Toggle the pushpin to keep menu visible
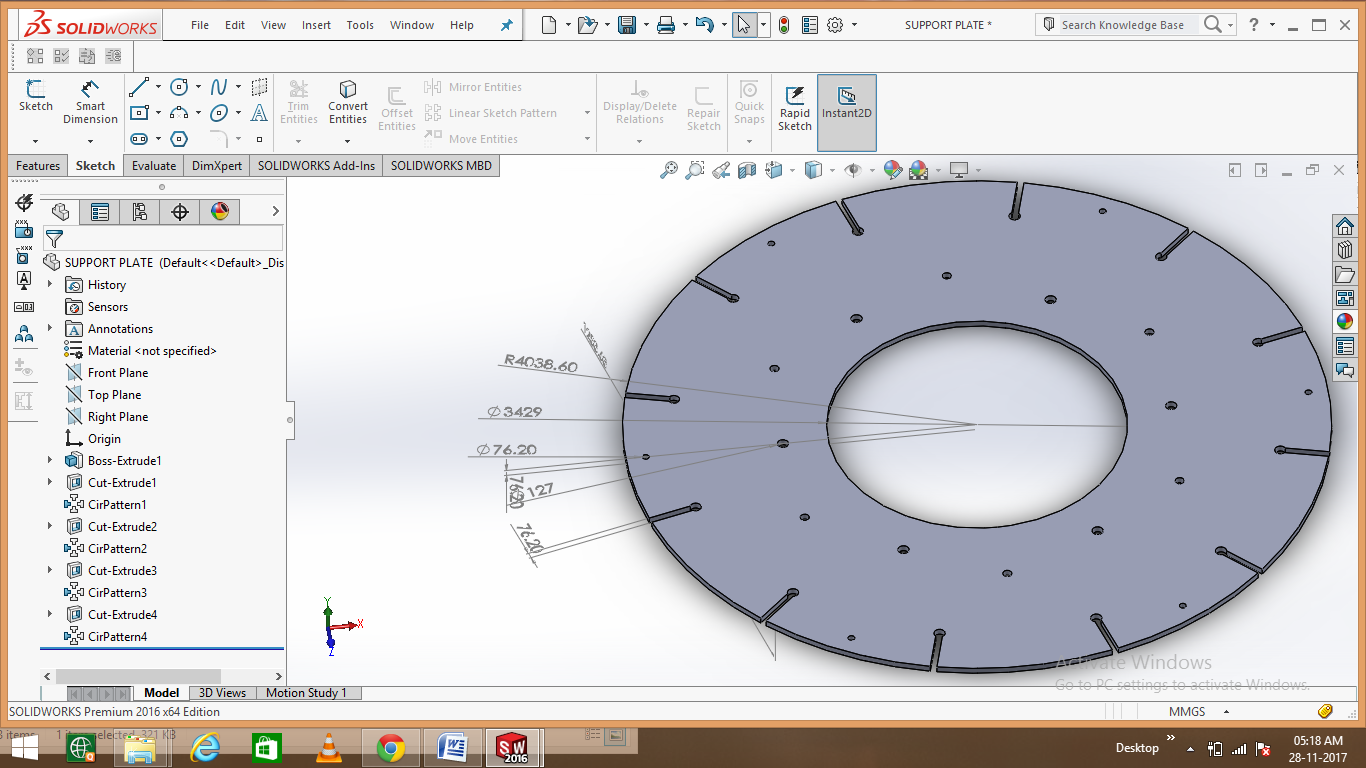The height and width of the screenshot is (768, 1366). click(x=506, y=25)
